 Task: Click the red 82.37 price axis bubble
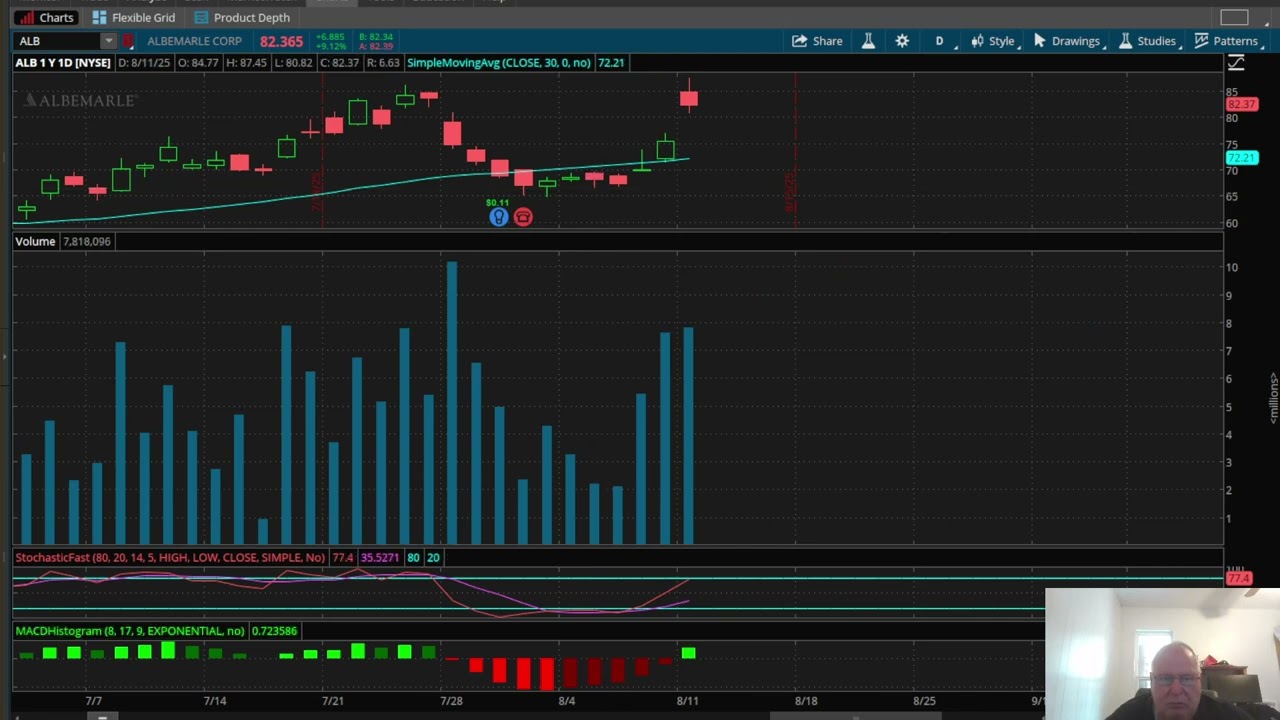[1241, 104]
